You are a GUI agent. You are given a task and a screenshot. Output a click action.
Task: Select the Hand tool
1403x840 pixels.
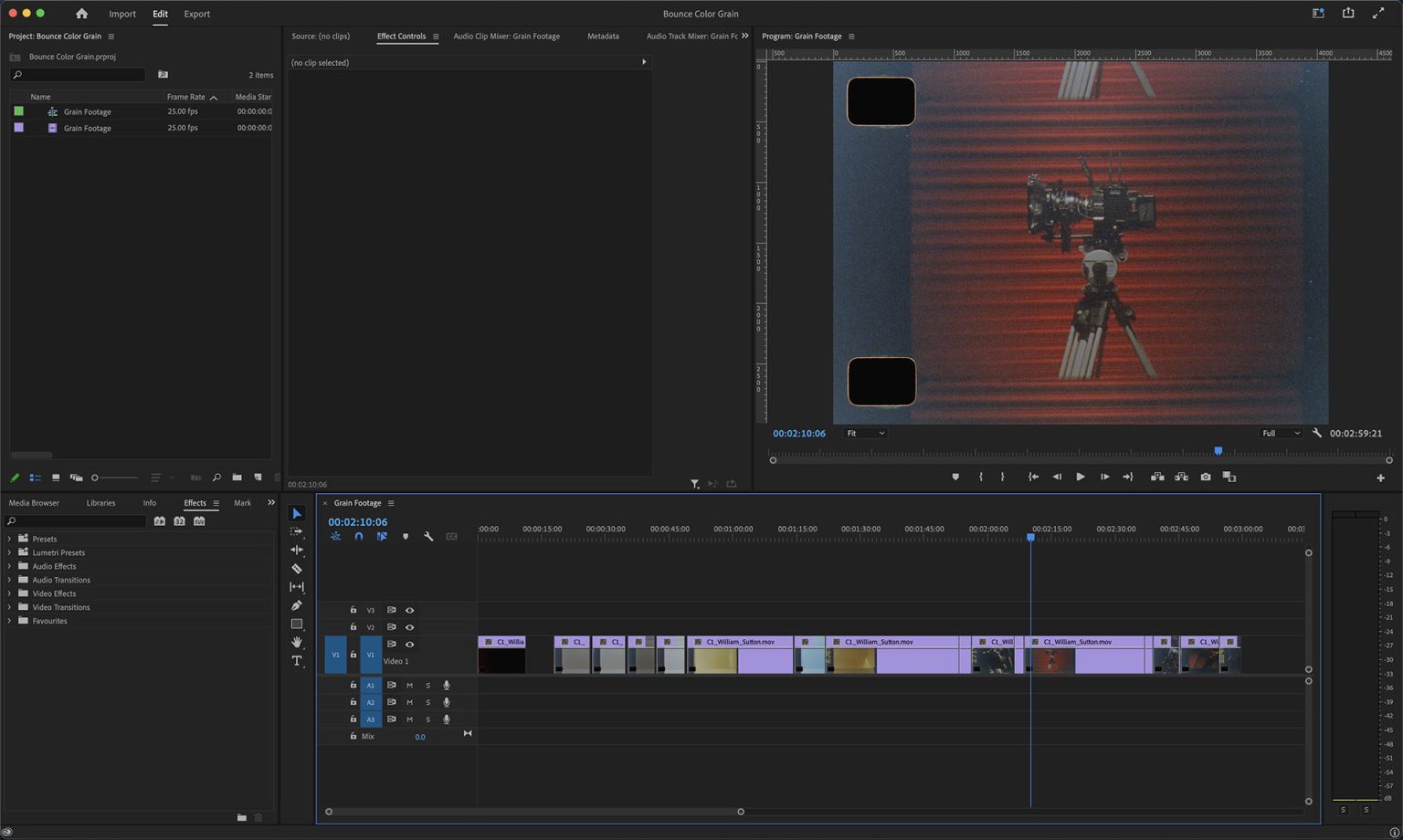click(x=297, y=643)
